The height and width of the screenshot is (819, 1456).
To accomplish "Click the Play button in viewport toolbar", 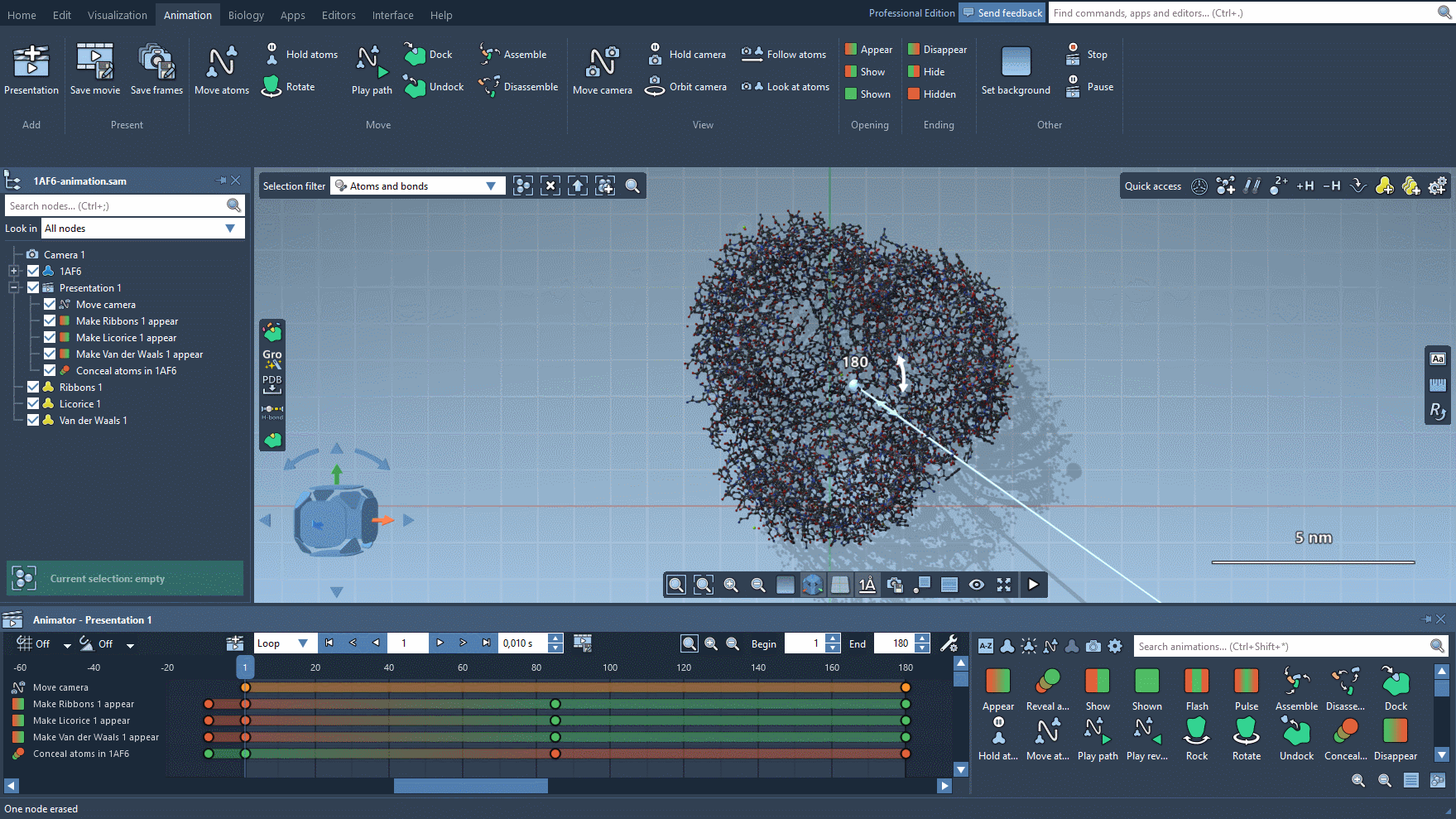I will pyautogui.click(x=1033, y=585).
